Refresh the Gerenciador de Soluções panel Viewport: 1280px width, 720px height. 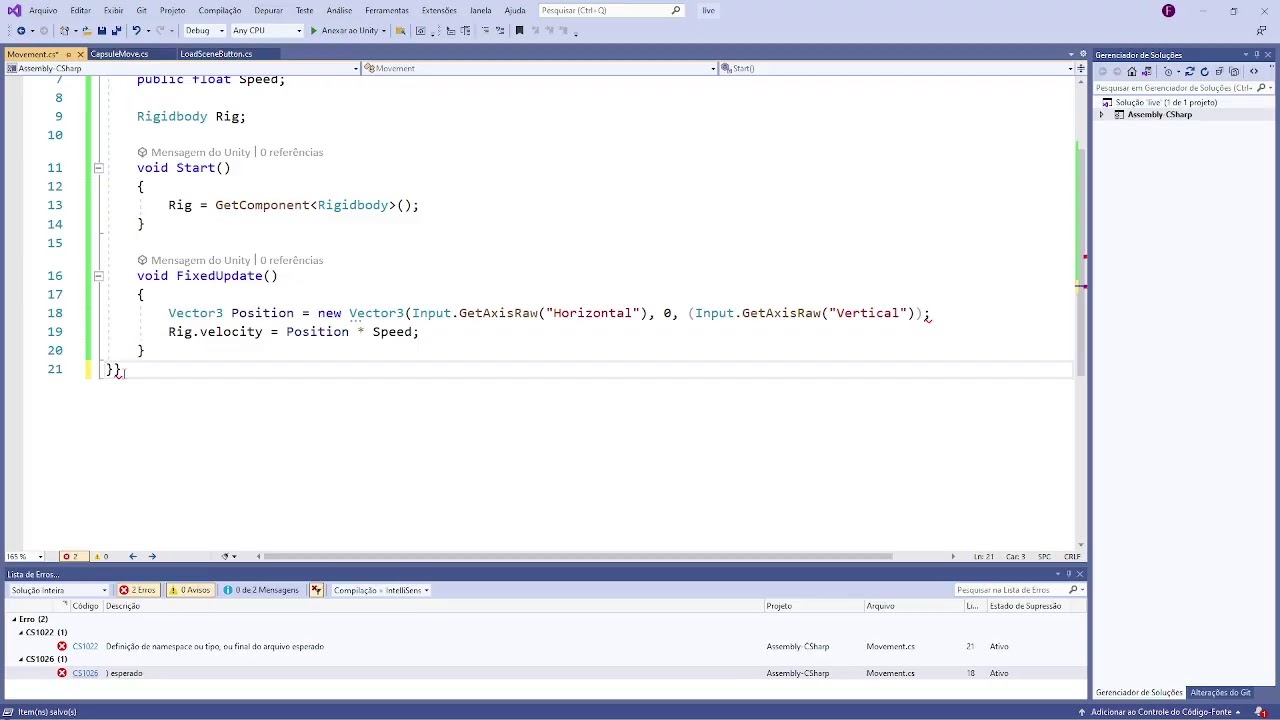click(x=1205, y=72)
